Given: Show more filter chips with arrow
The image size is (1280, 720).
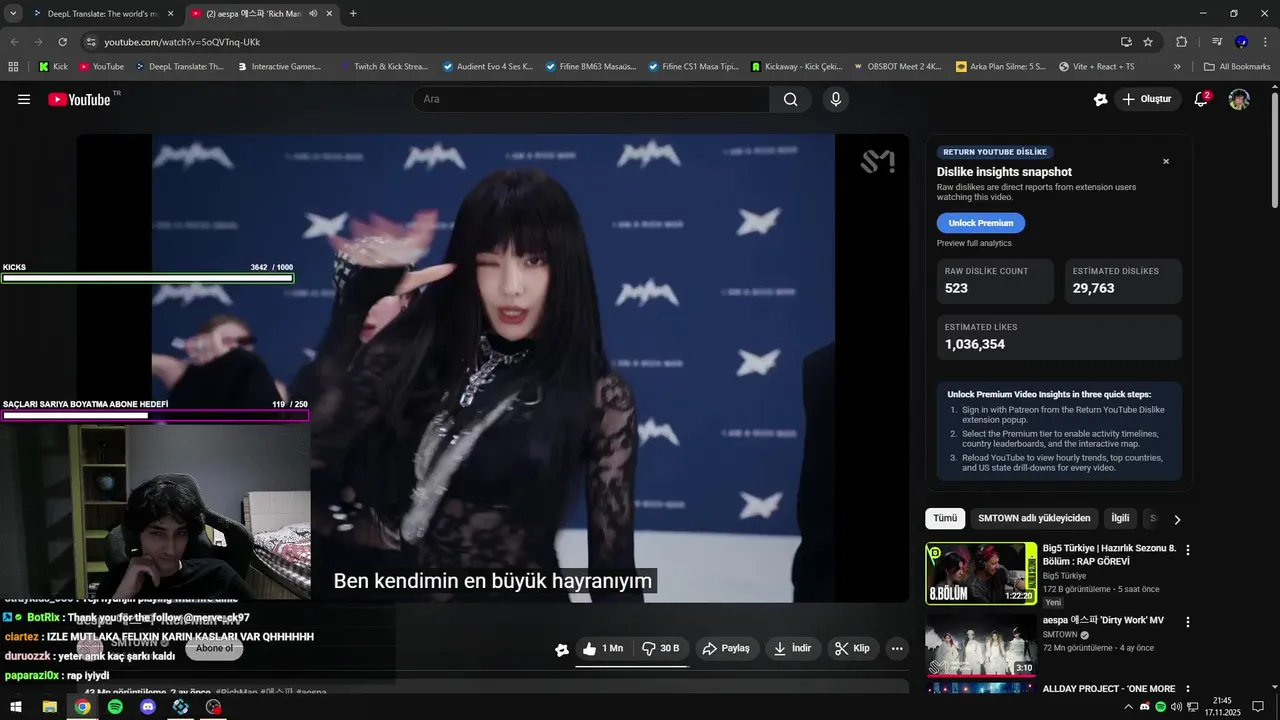Looking at the screenshot, I should 1177,519.
